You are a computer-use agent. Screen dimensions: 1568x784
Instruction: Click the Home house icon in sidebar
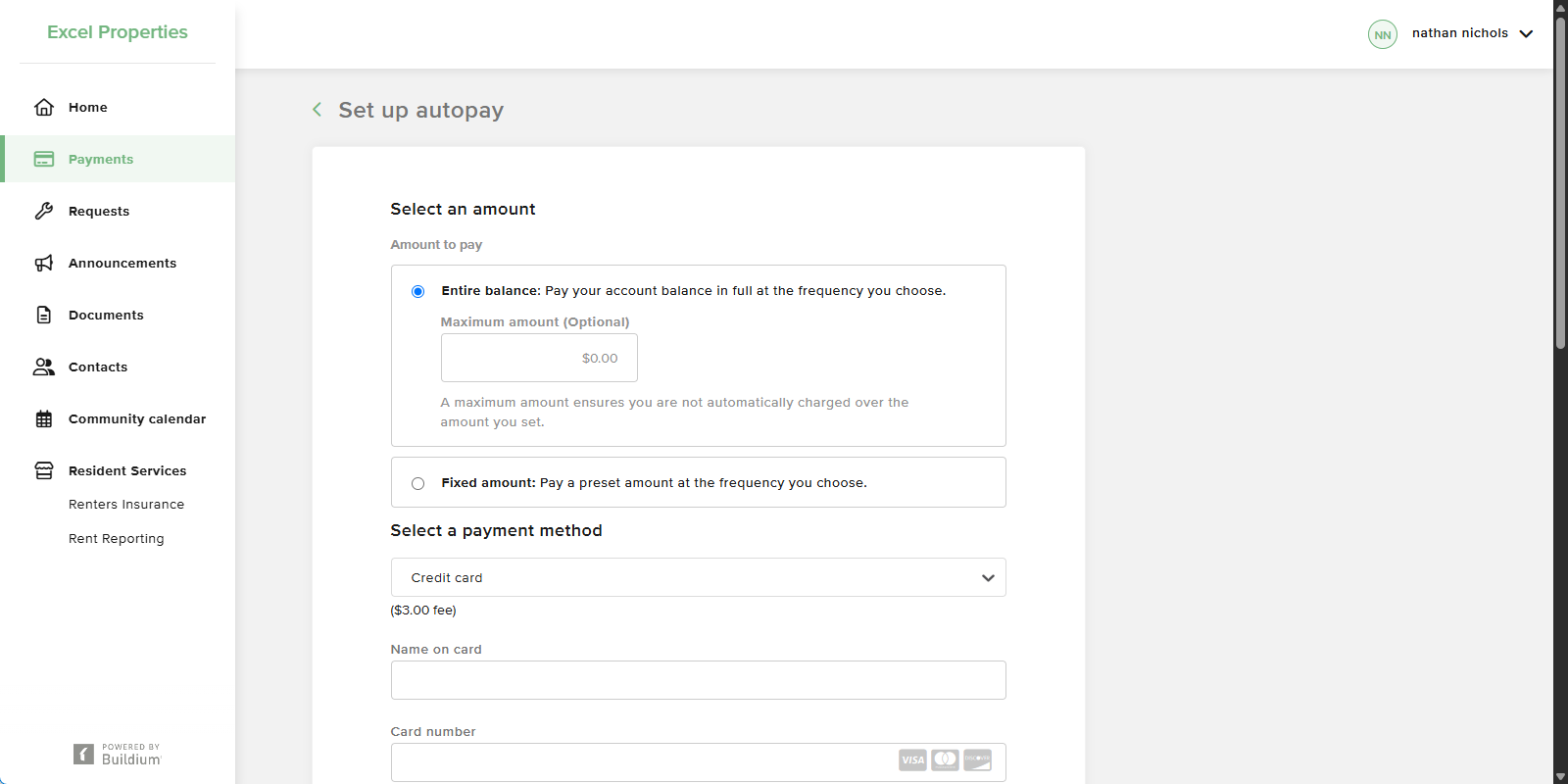pyautogui.click(x=44, y=107)
